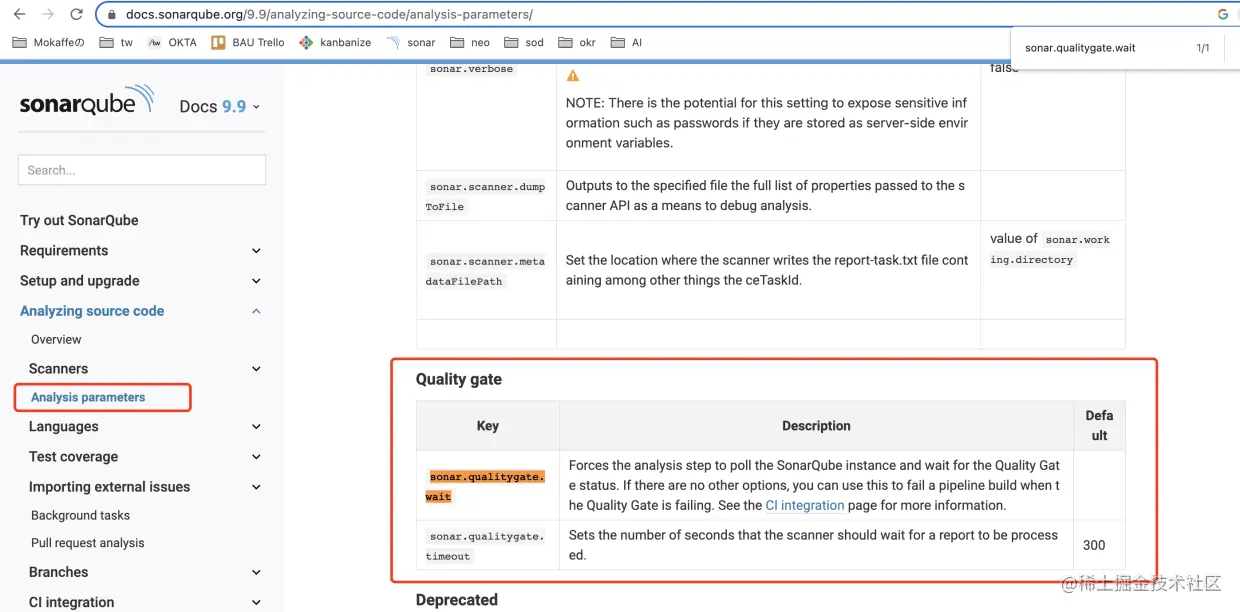The height and width of the screenshot is (612, 1240).
Task: Collapse the Analyzing source code section
Action: tap(256, 311)
